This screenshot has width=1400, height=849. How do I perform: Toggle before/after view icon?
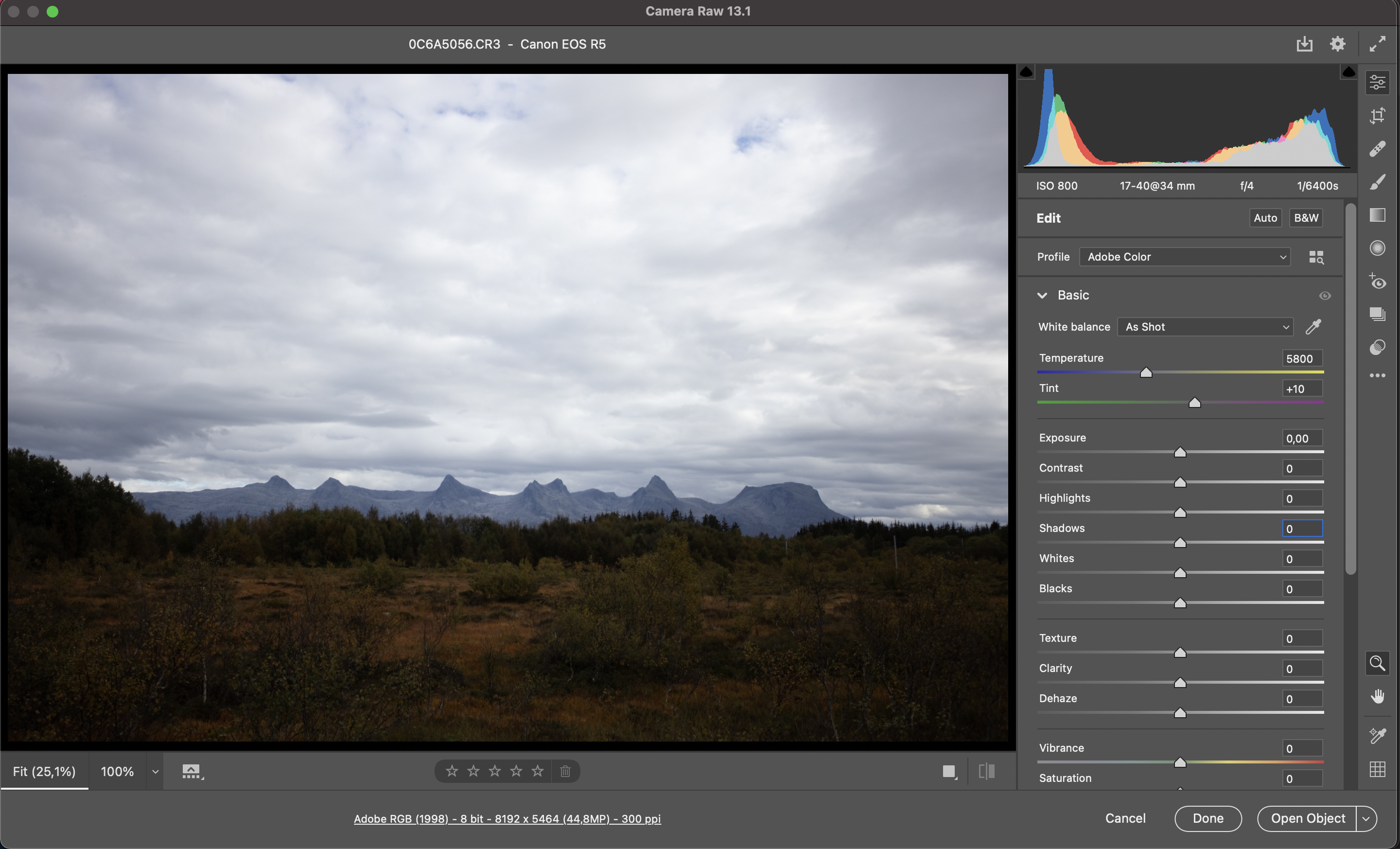pos(987,771)
